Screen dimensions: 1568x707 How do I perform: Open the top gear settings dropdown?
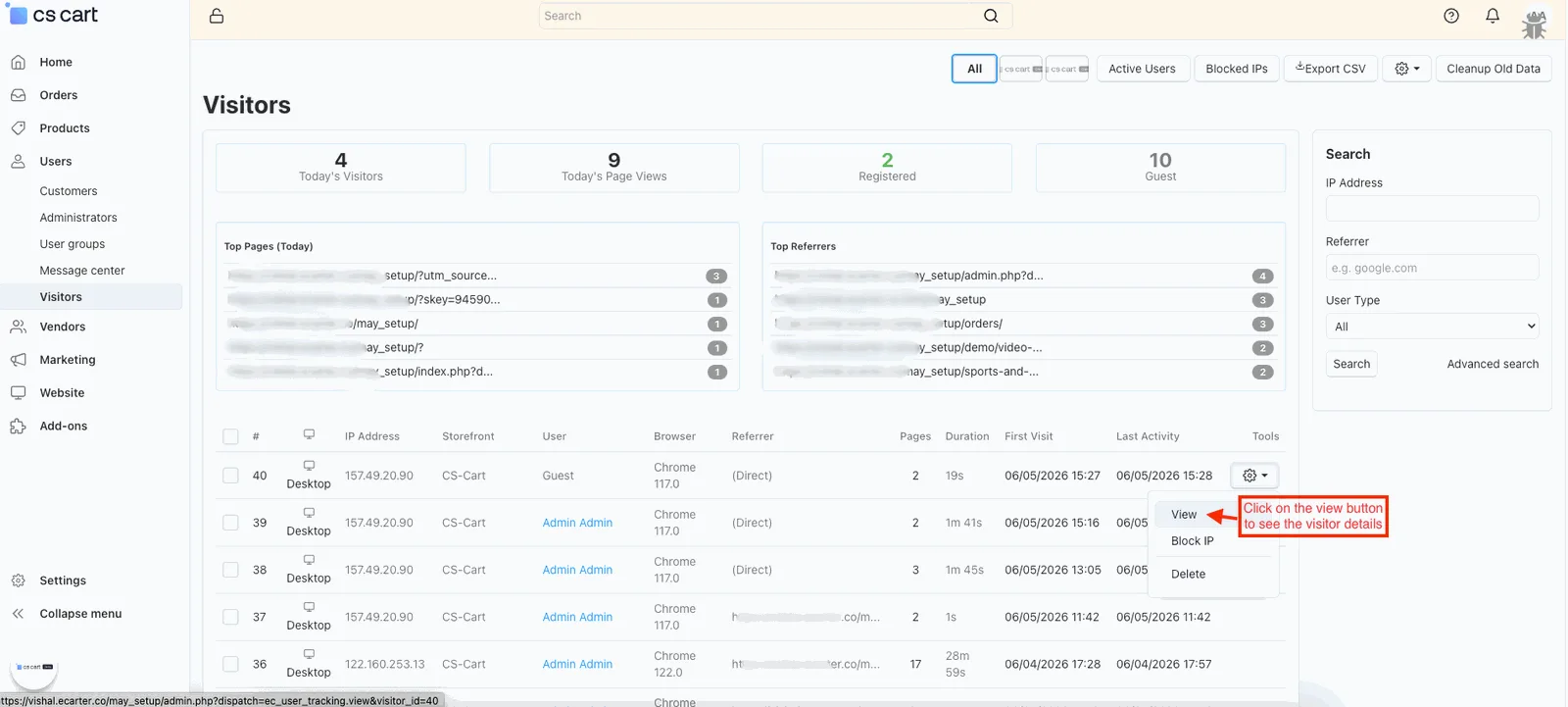point(1407,69)
